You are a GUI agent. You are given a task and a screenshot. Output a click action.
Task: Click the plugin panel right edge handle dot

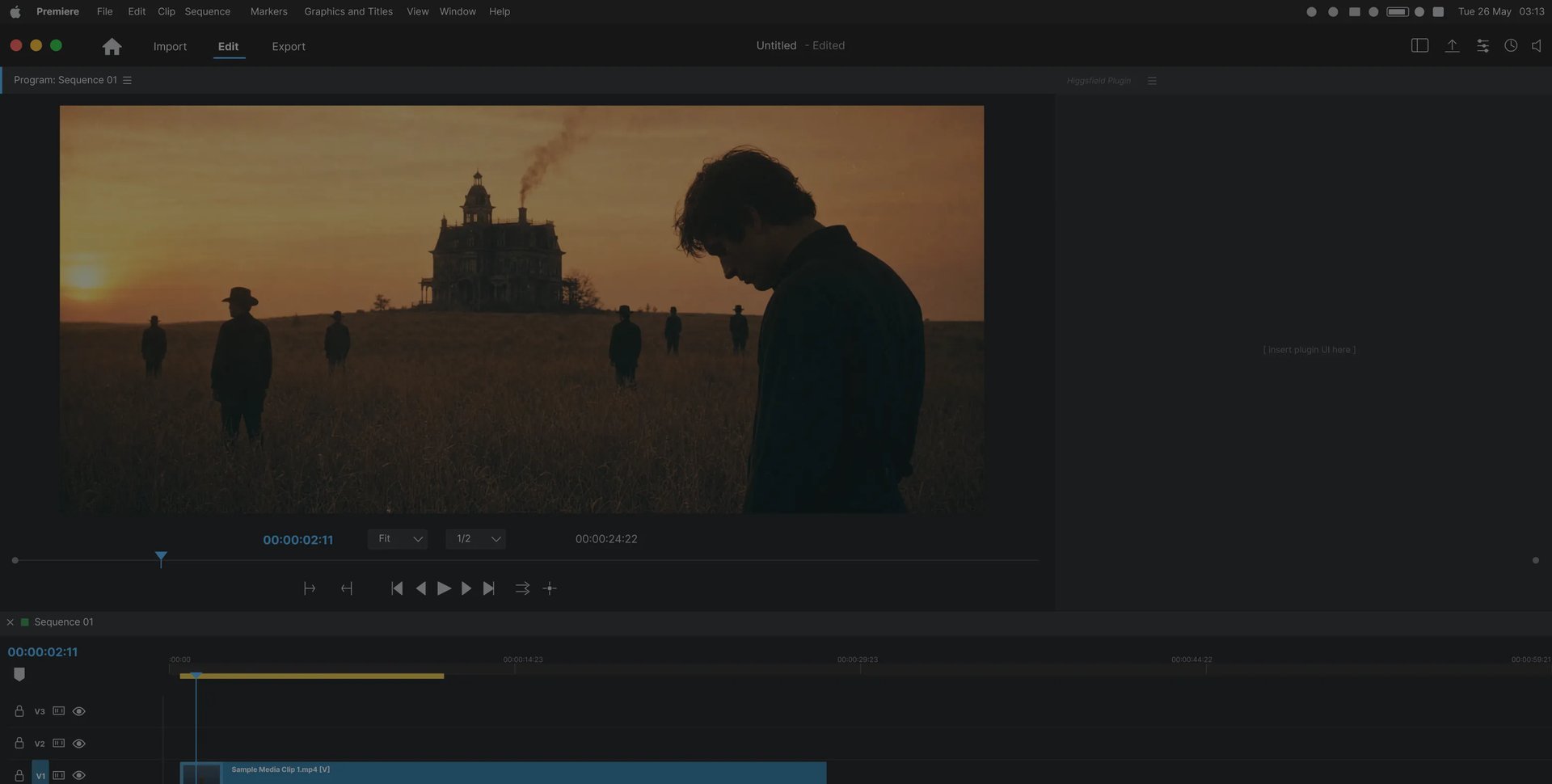click(1535, 560)
